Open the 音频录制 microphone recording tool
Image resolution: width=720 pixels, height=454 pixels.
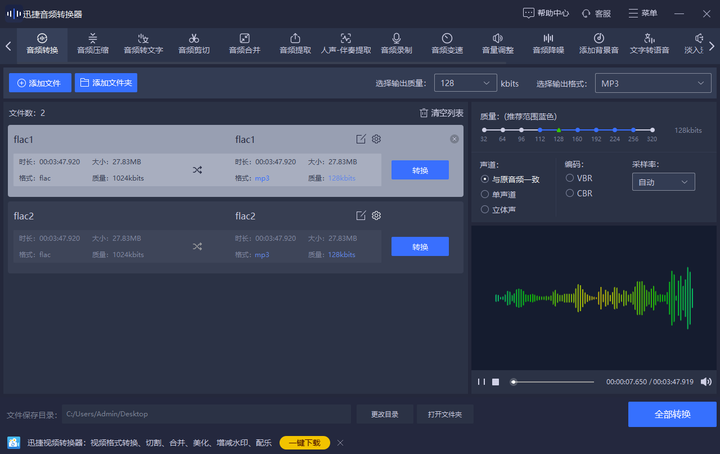[396, 44]
